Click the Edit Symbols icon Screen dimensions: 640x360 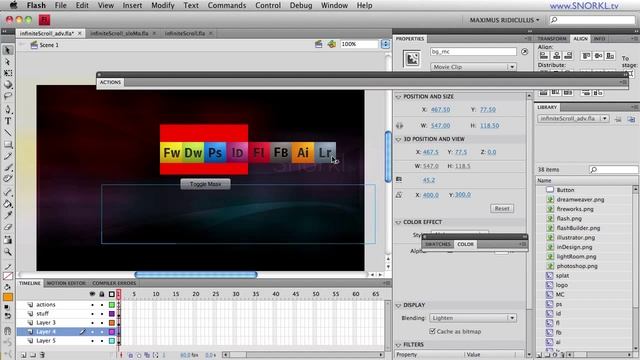pyautogui.click(x=331, y=44)
